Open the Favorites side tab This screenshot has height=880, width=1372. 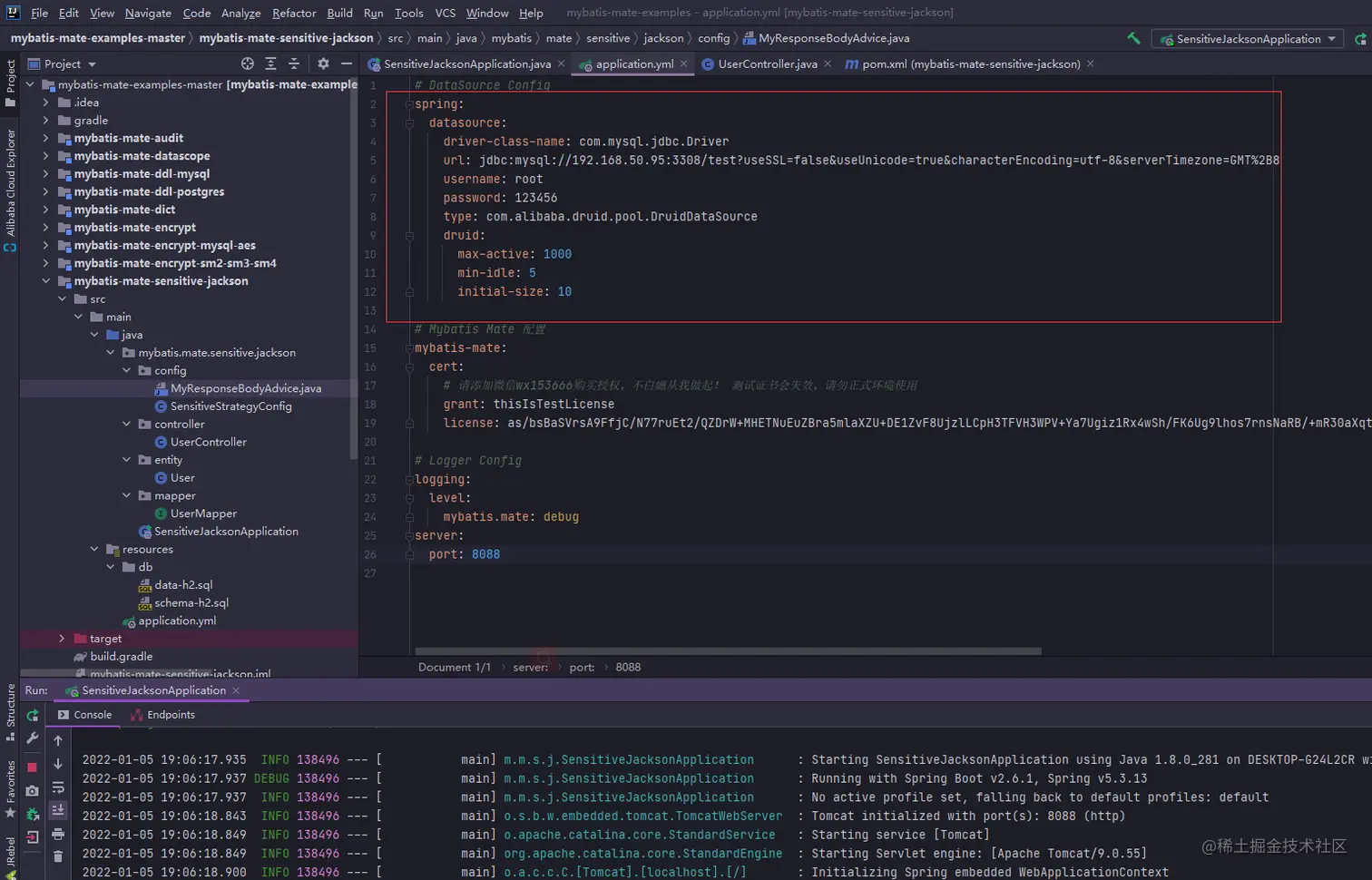tap(10, 788)
